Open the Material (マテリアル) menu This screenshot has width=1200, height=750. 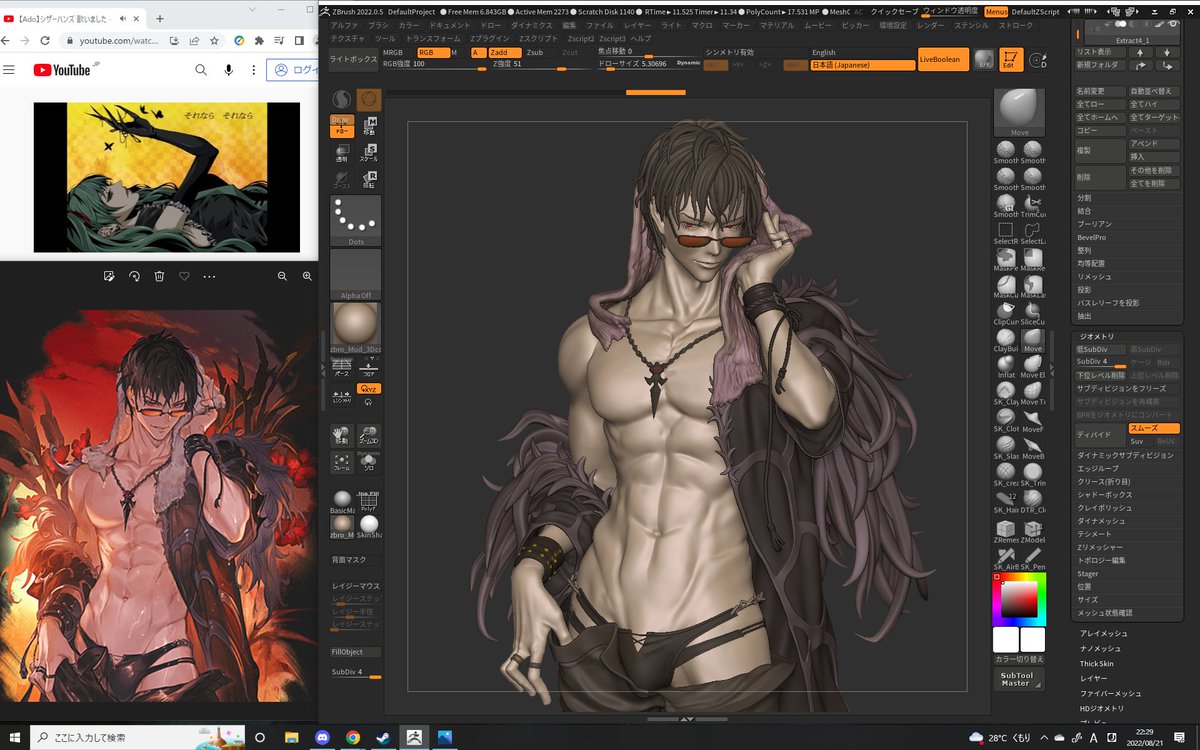point(777,24)
